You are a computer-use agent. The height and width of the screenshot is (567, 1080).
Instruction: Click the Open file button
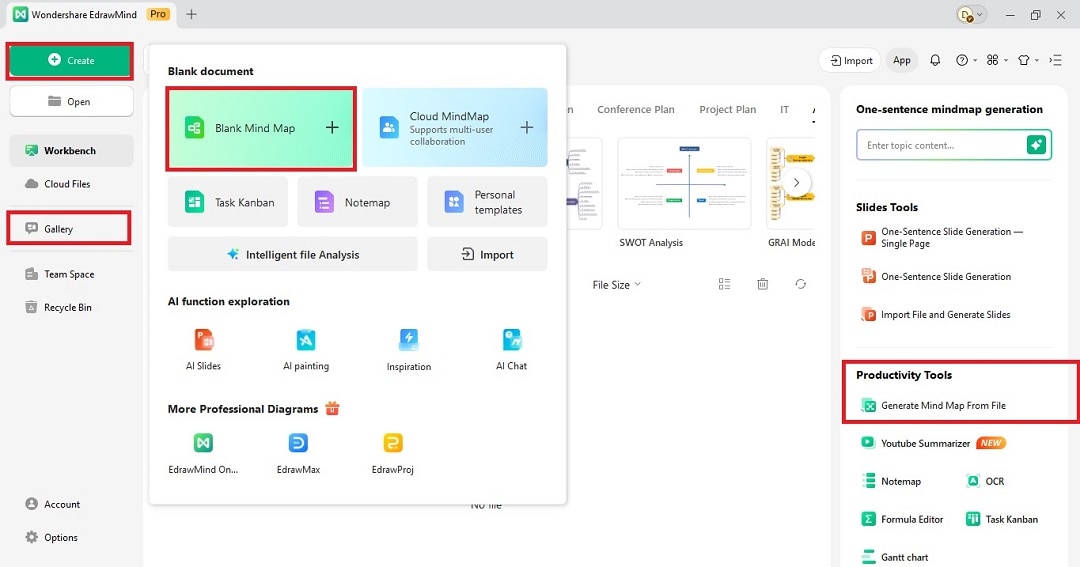(x=71, y=101)
